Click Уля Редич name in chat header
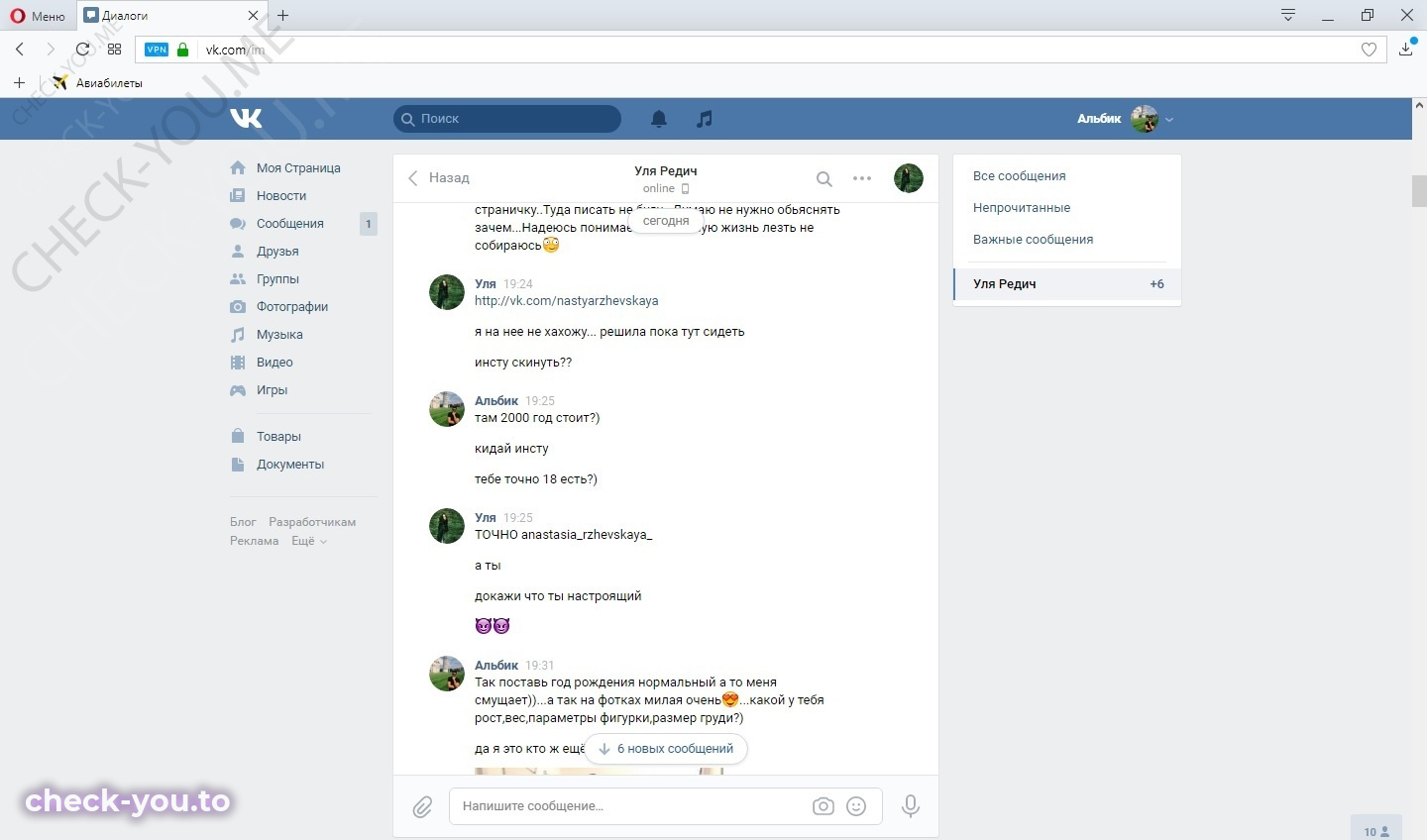The width and height of the screenshot is (1427, 840). 666,170
